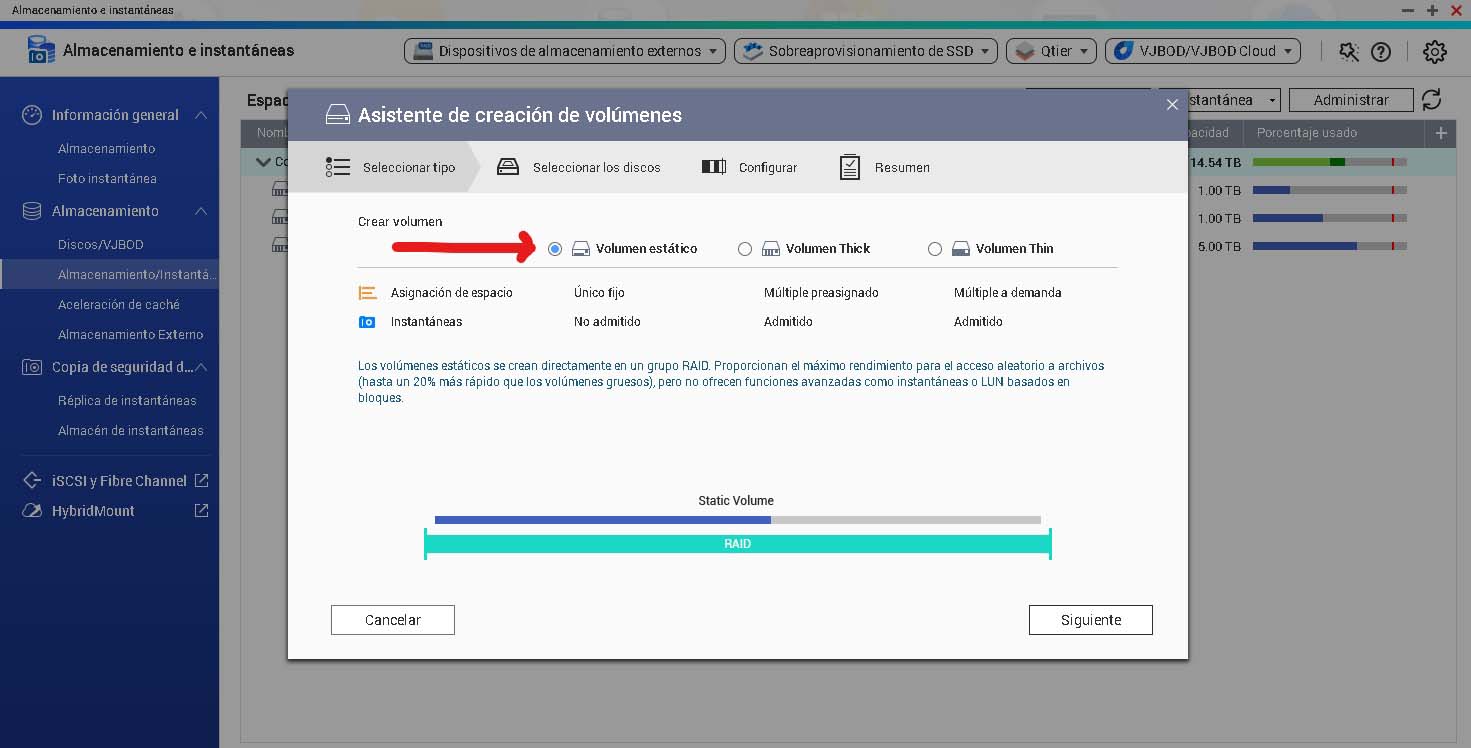Select the Volumen Thick radio button

pyautogui.click(x=745, y=249)
